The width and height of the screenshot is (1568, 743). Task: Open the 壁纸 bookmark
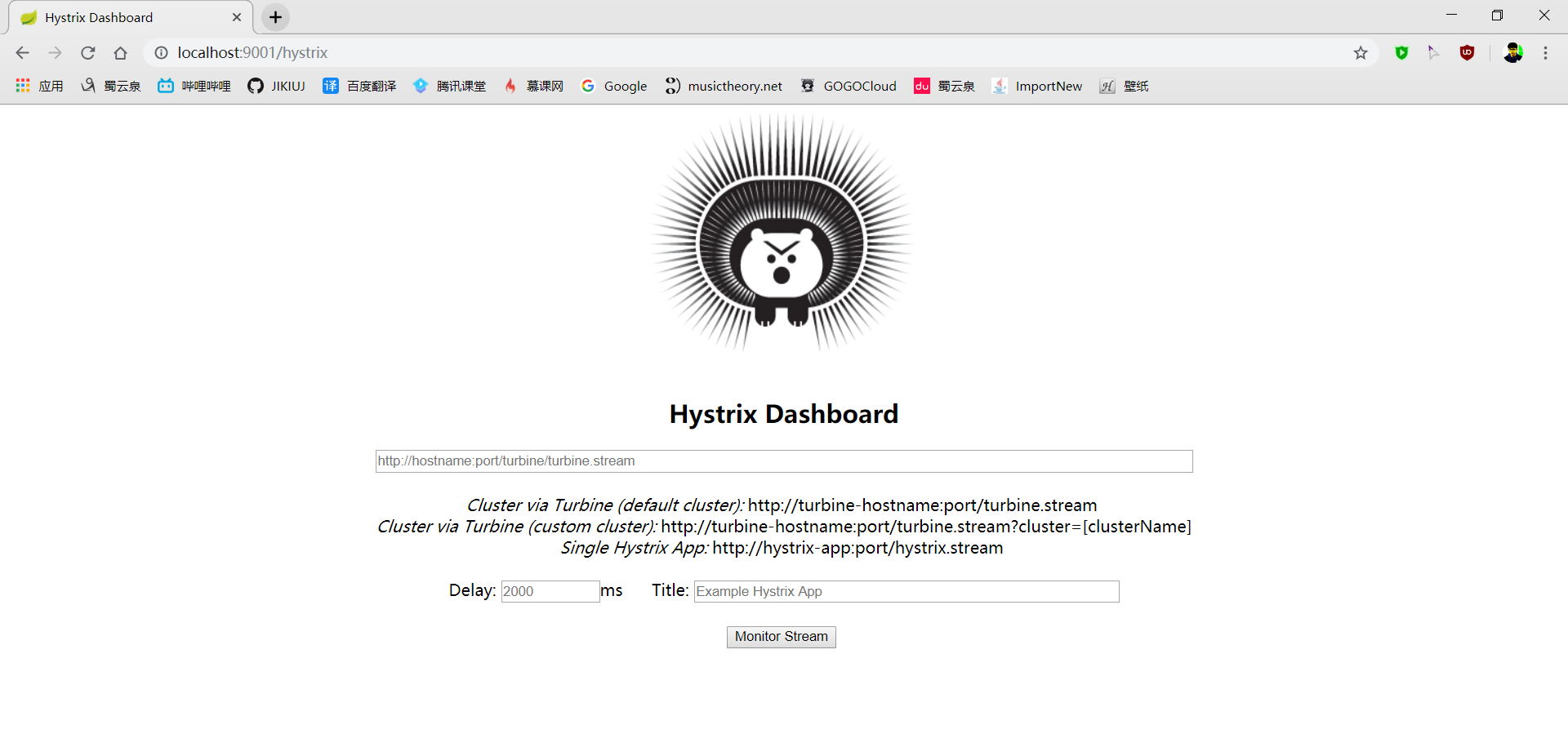pos(1125,86)
